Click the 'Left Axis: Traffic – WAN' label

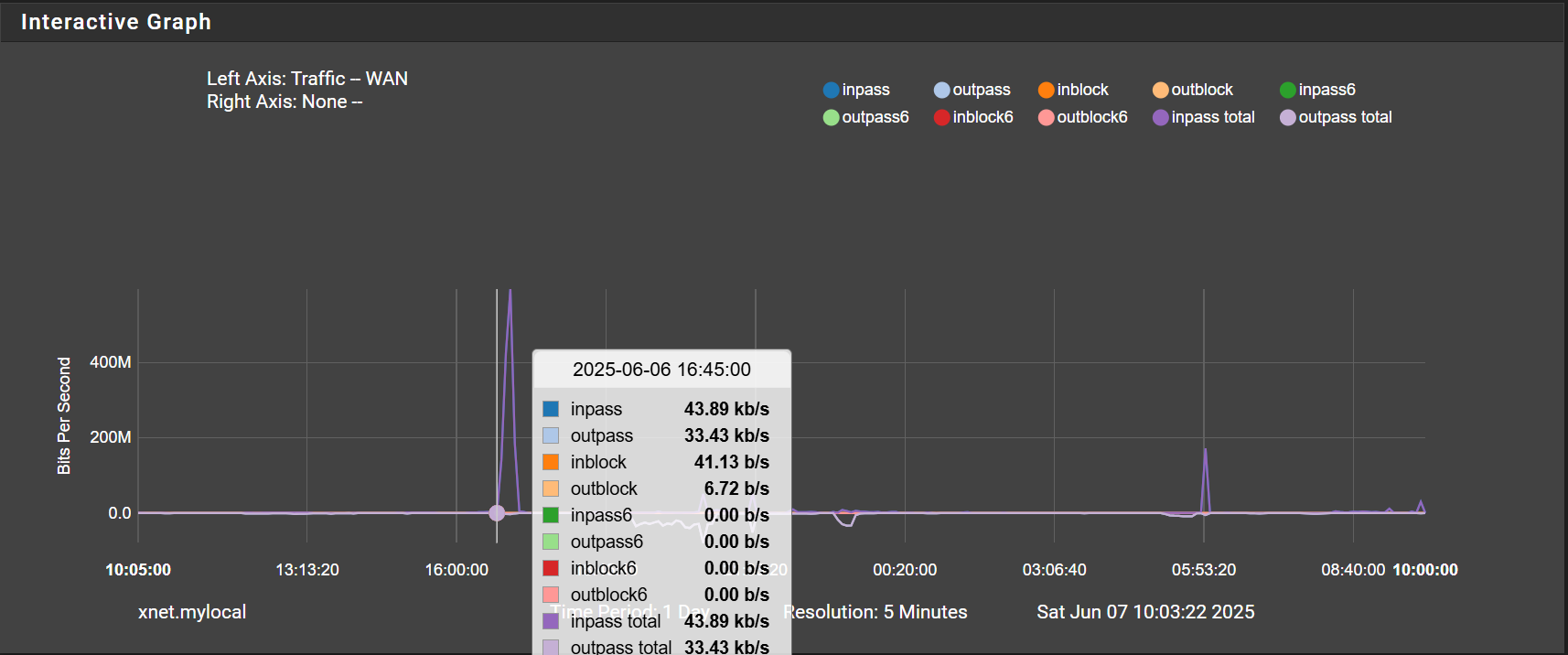point(307,79)
